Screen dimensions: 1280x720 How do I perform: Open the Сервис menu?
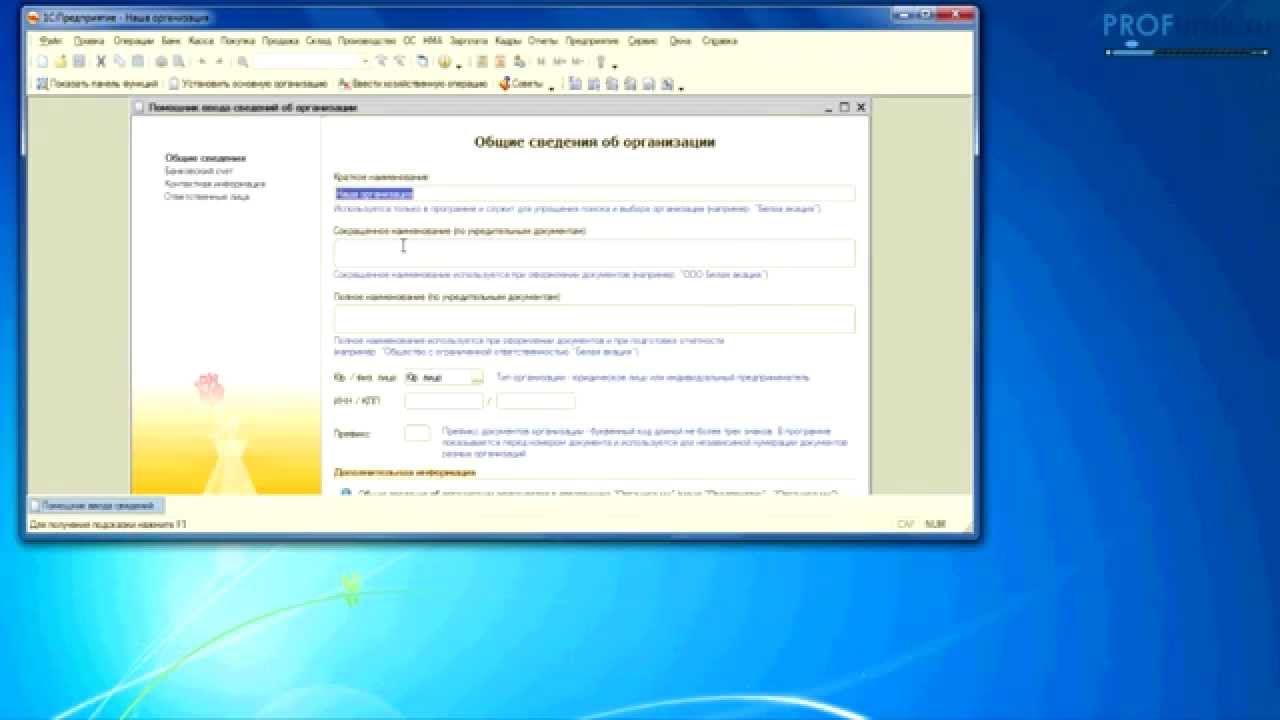click(x=643, y=41)
